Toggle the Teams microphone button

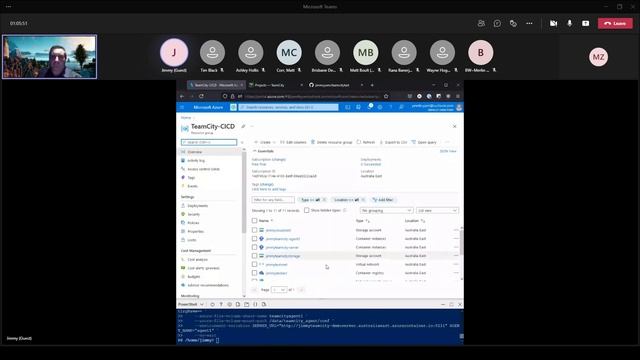click(x=569, y=23)
